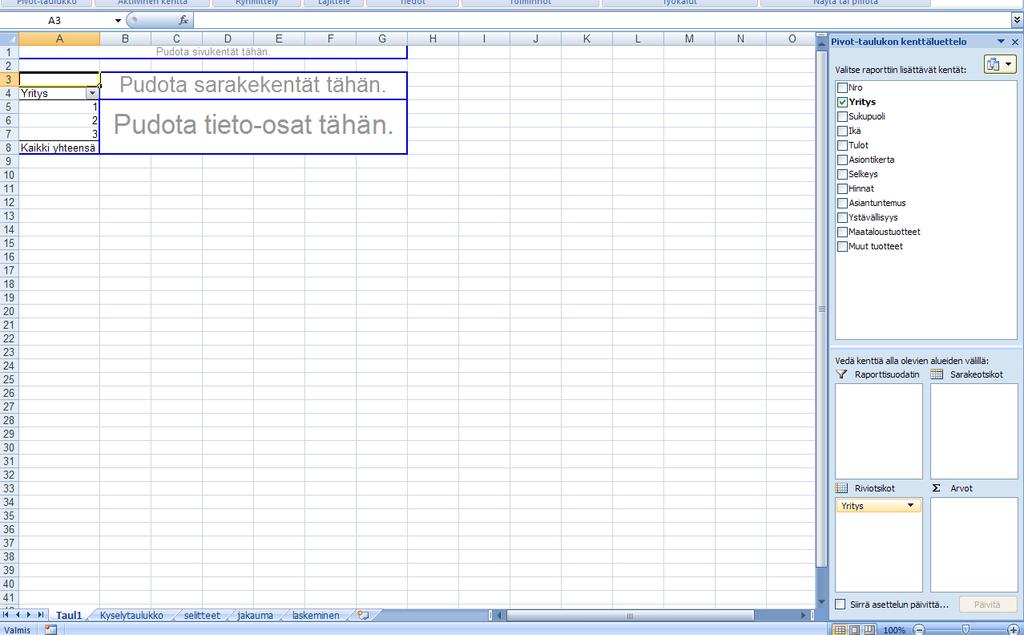The width and height of the screenshot is (1024, 635).
Task: Click the Sarakeotsikot column labels icon
Action: (936, 374)
